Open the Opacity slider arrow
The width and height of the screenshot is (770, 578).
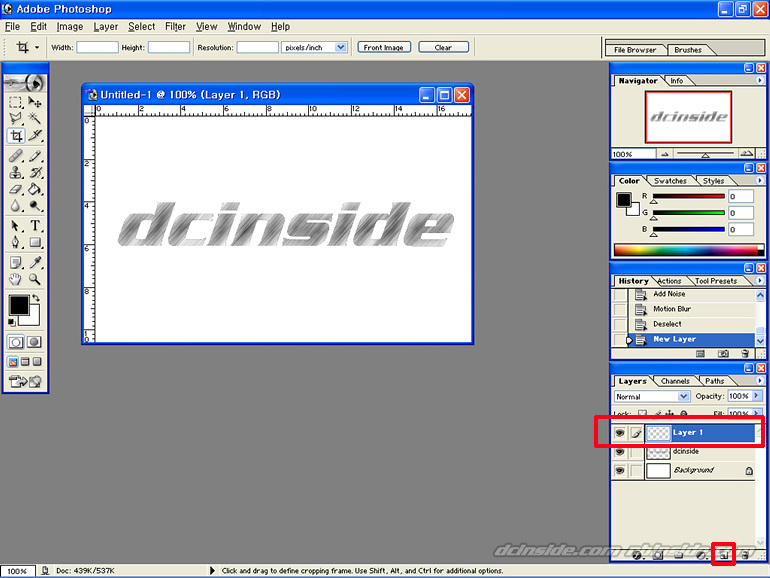(x=756, y=396)
